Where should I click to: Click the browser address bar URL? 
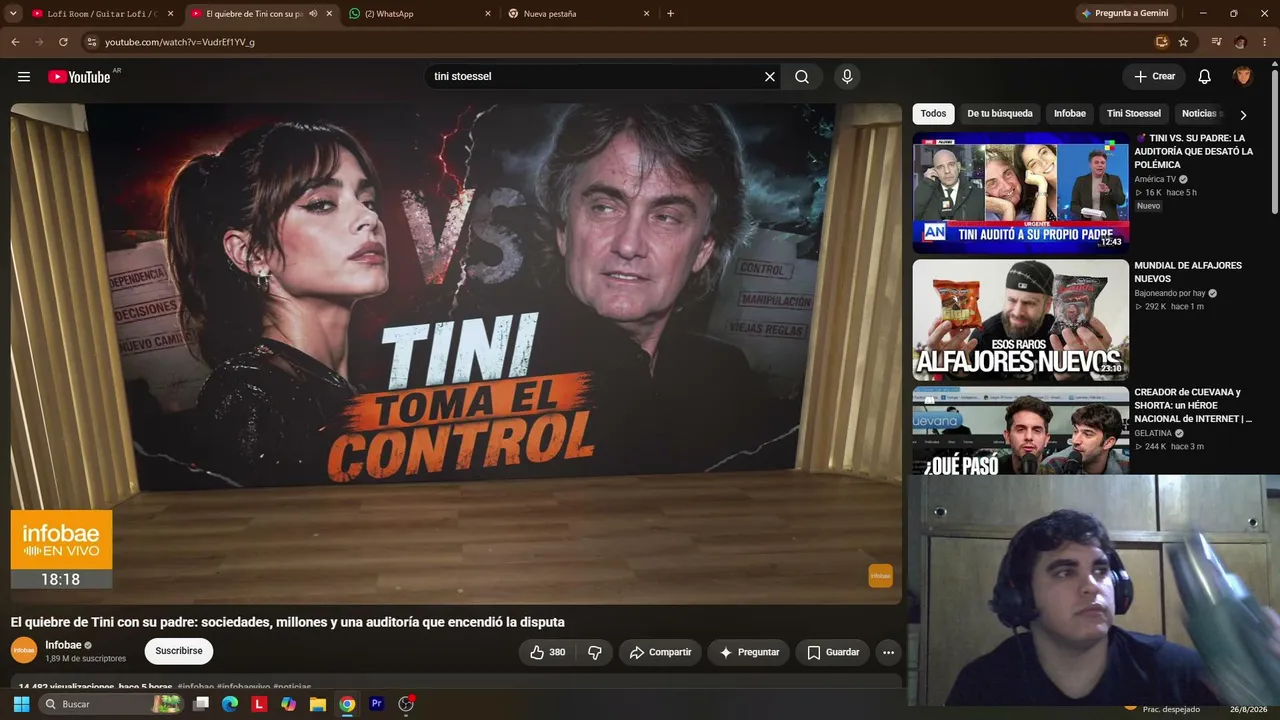tap(180, 42)
